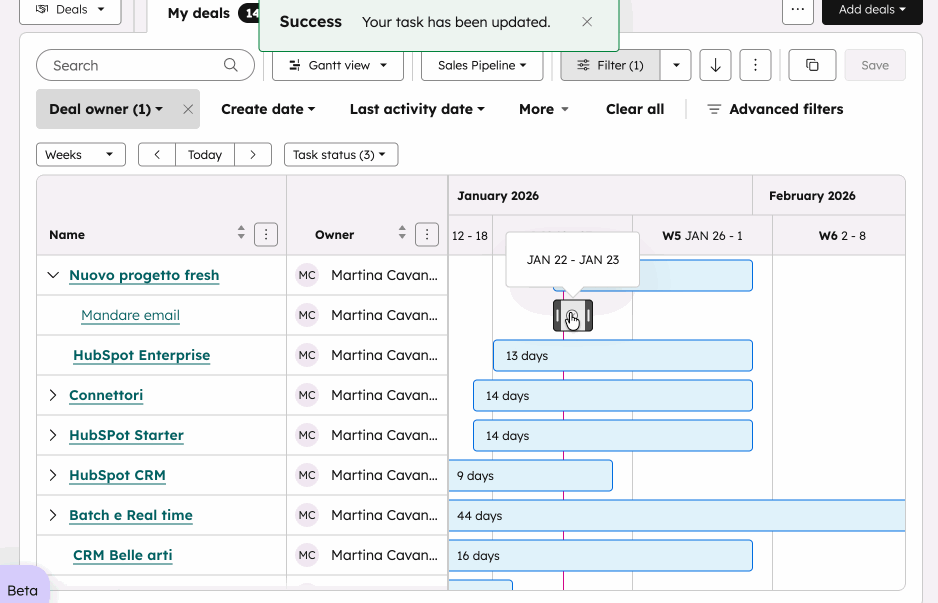Image resolution: width=938 pixels, height=603 pixels.
Task: Sort by the Name column arrows
Action: click(x=241, y=233)
